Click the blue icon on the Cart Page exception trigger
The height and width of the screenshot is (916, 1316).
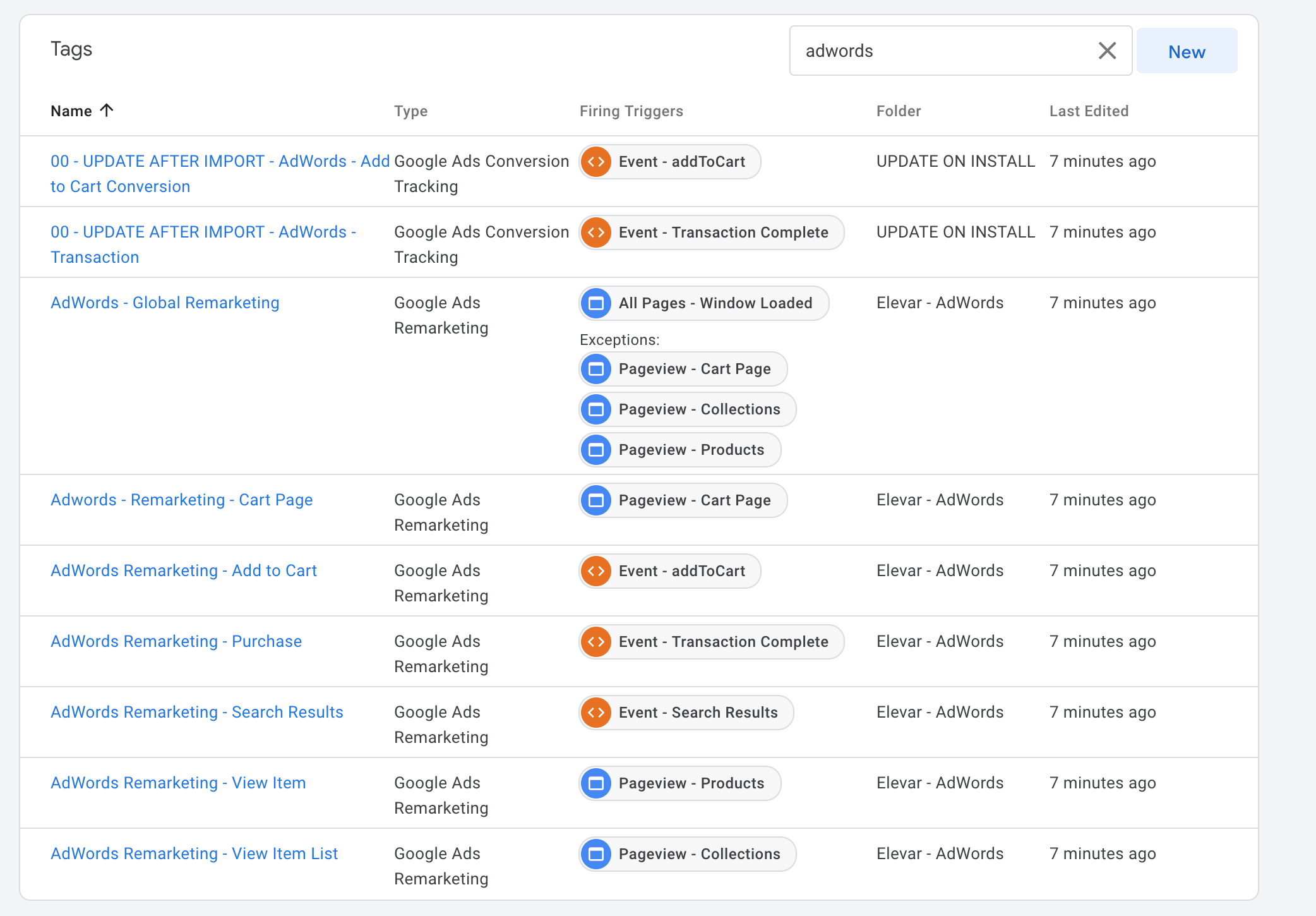pyautogui.click(x=596, y=369)
